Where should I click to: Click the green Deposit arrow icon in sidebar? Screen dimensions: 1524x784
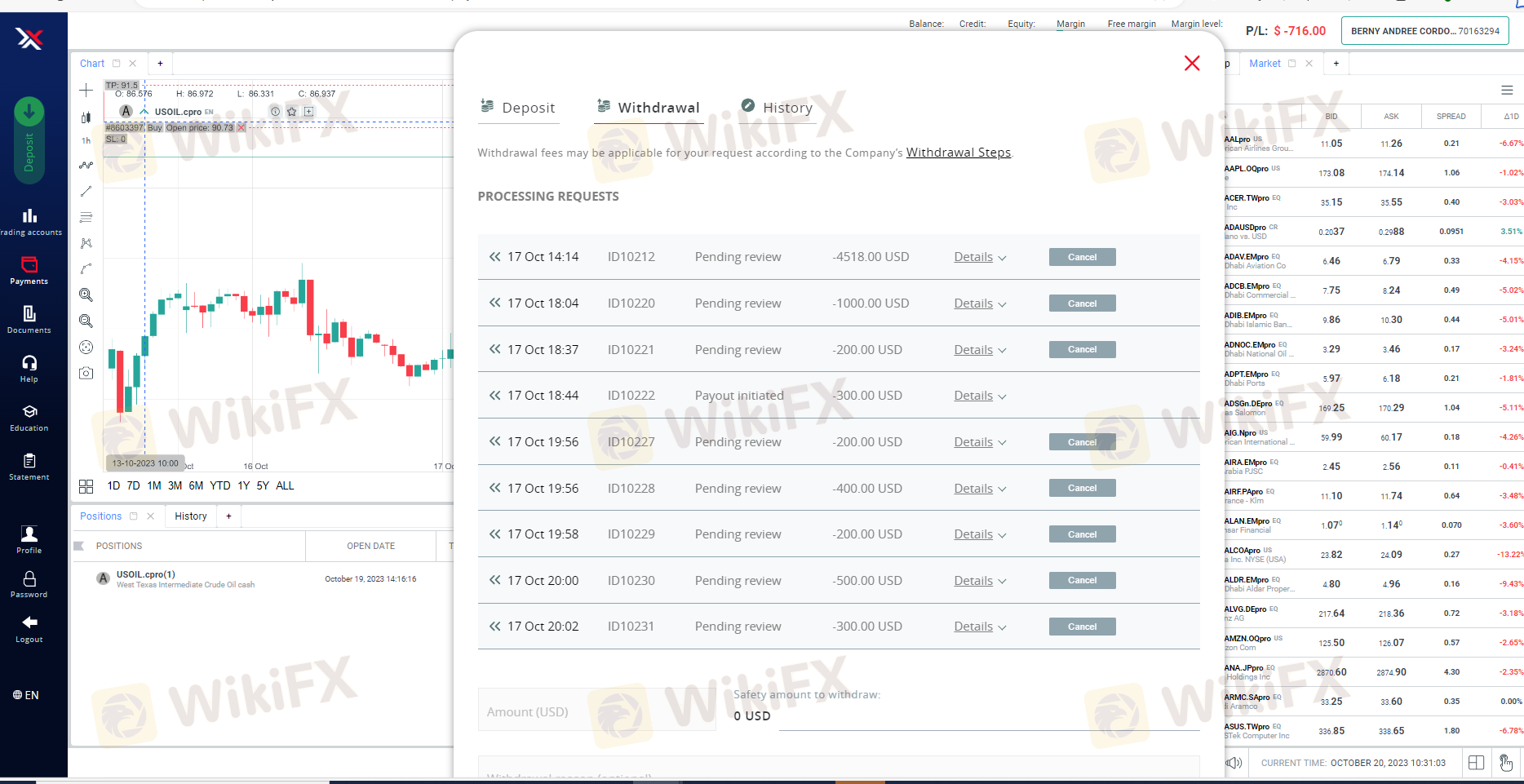(29, 112)
